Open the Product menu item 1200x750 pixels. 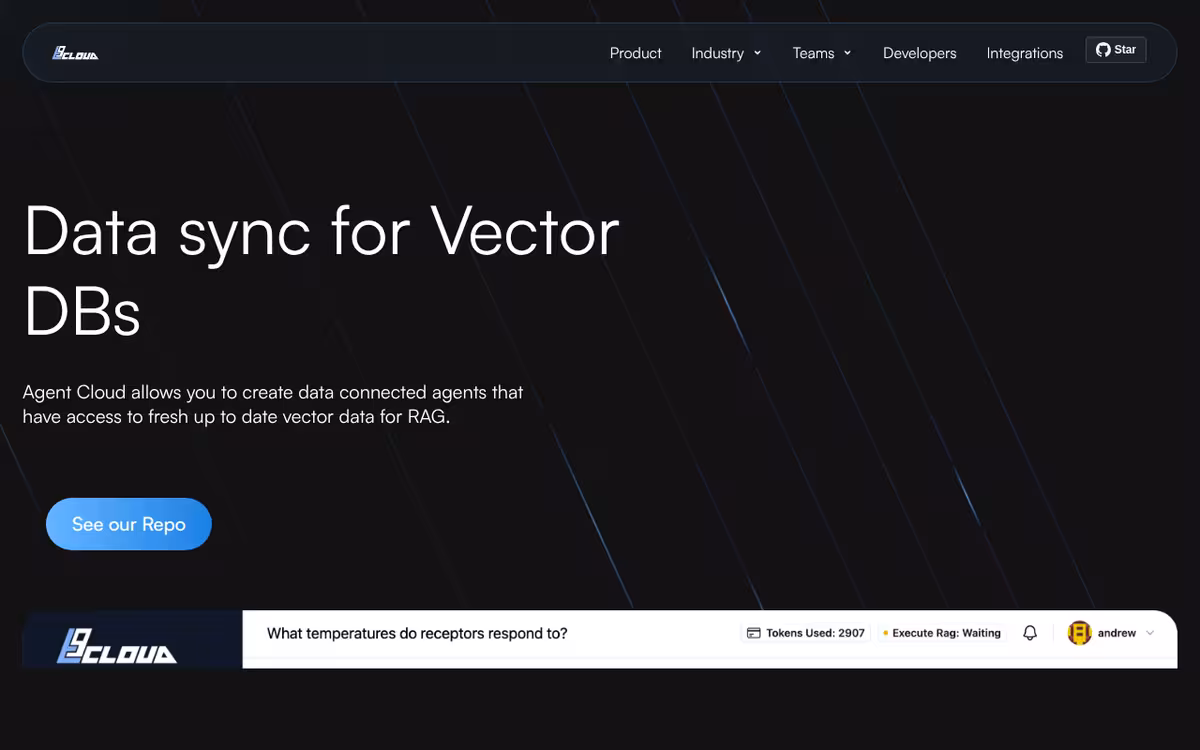pyautogui.click(x=635, y=53)
